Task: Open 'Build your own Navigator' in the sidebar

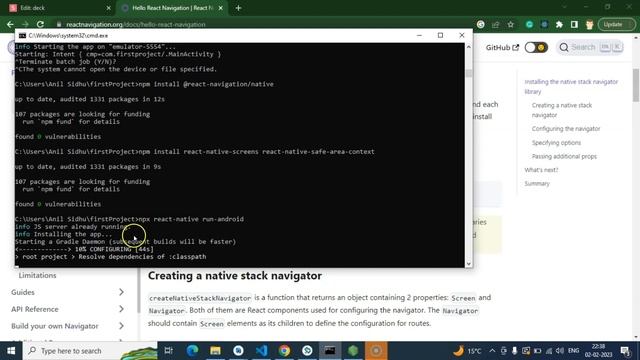Action: [55, 326]
